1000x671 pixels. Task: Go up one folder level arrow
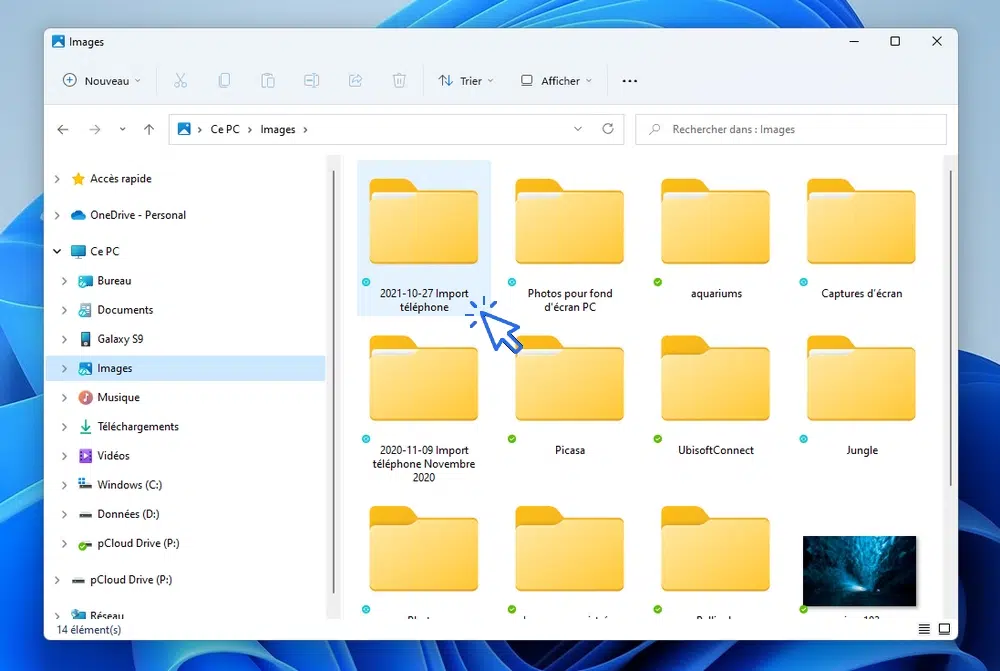tap(149, 129)
